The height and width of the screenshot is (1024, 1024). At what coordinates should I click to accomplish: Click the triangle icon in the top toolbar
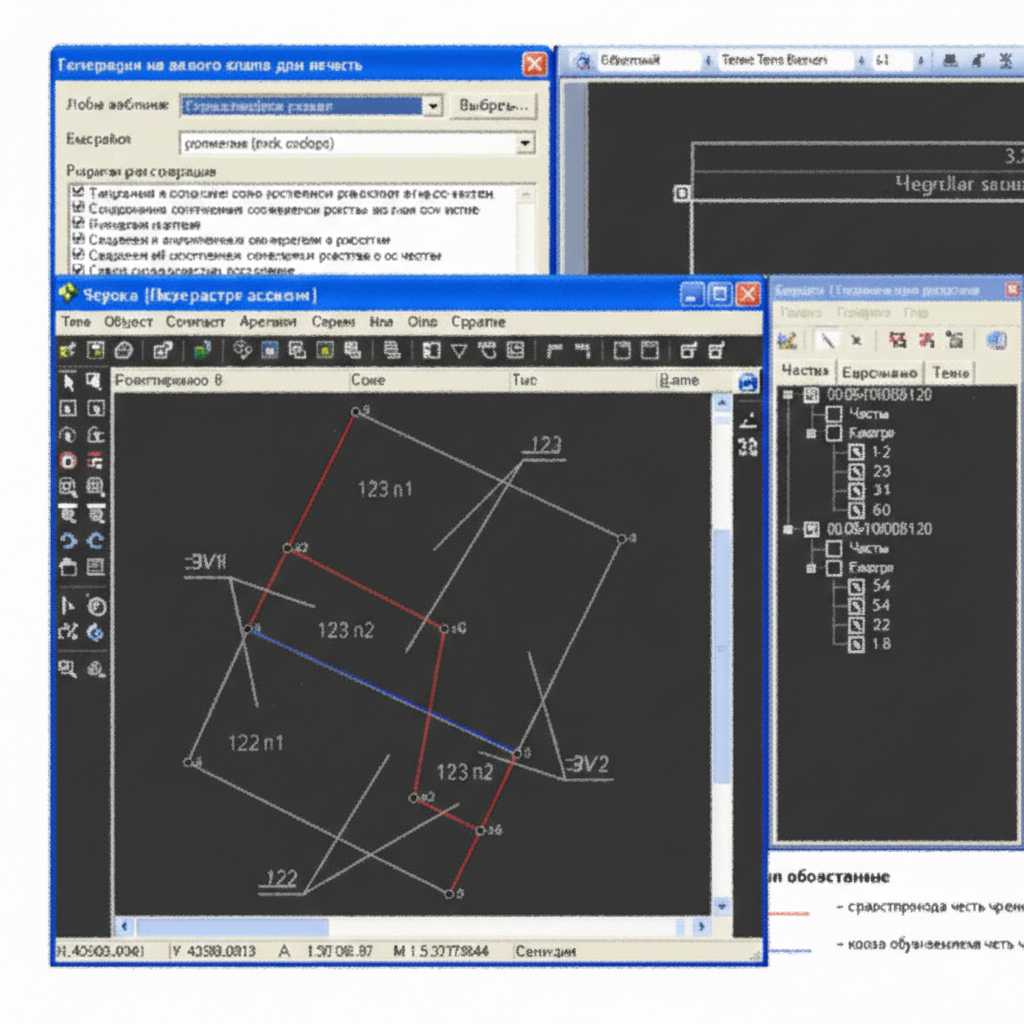pos(459,350)
